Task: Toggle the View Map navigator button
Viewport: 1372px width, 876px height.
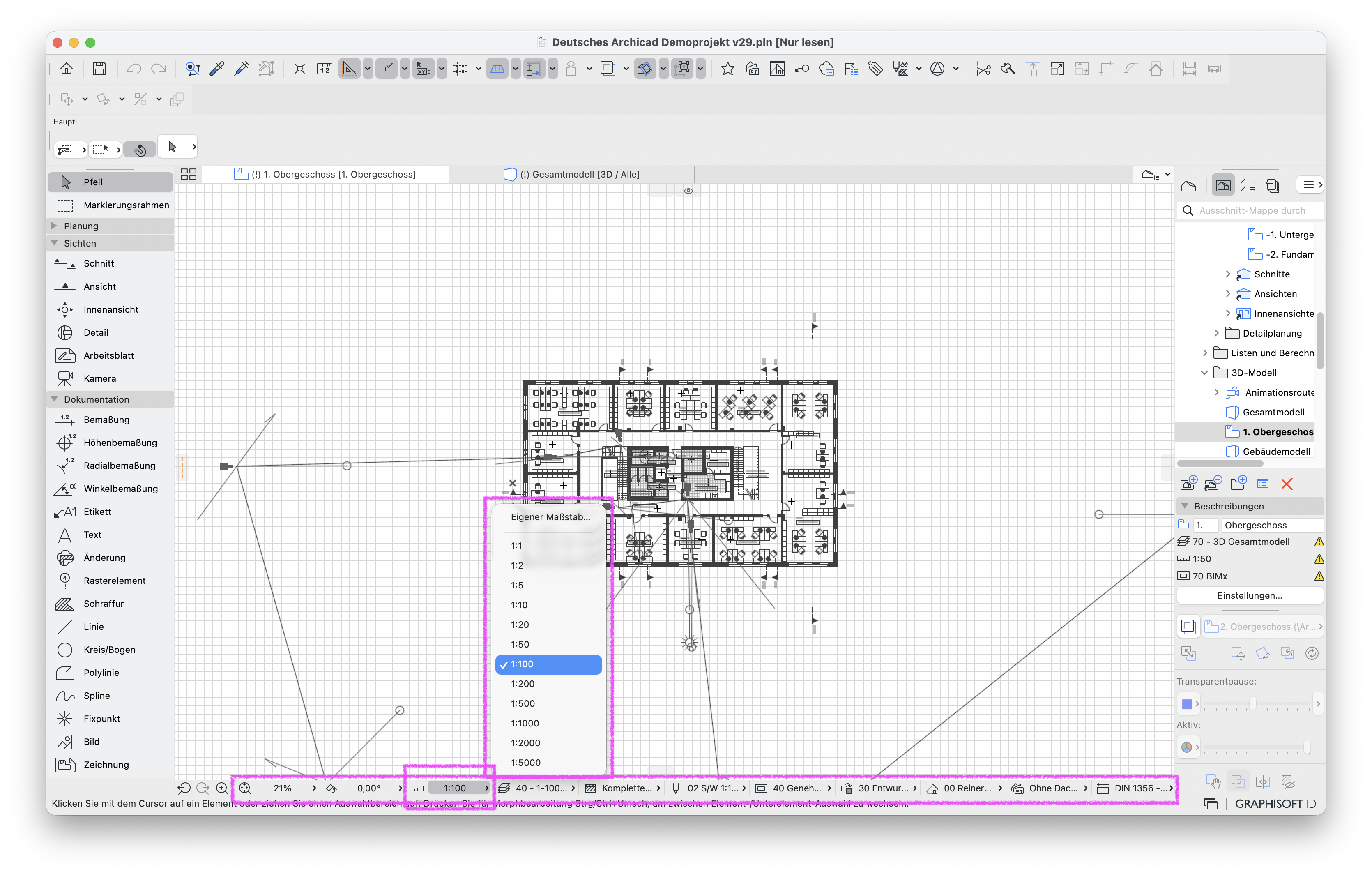Action: pos(1223,185)
